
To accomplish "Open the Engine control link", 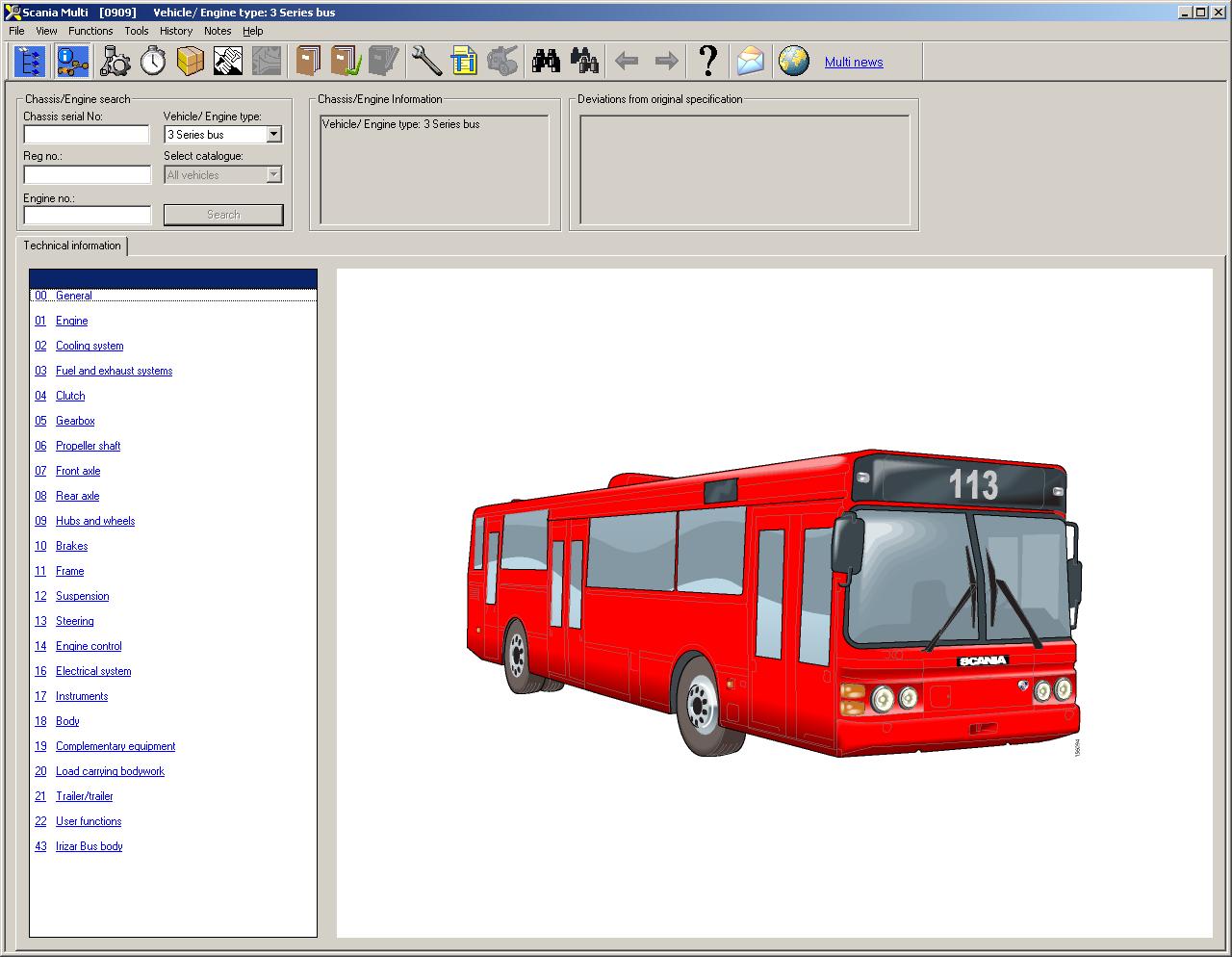I will click(89, 646).
